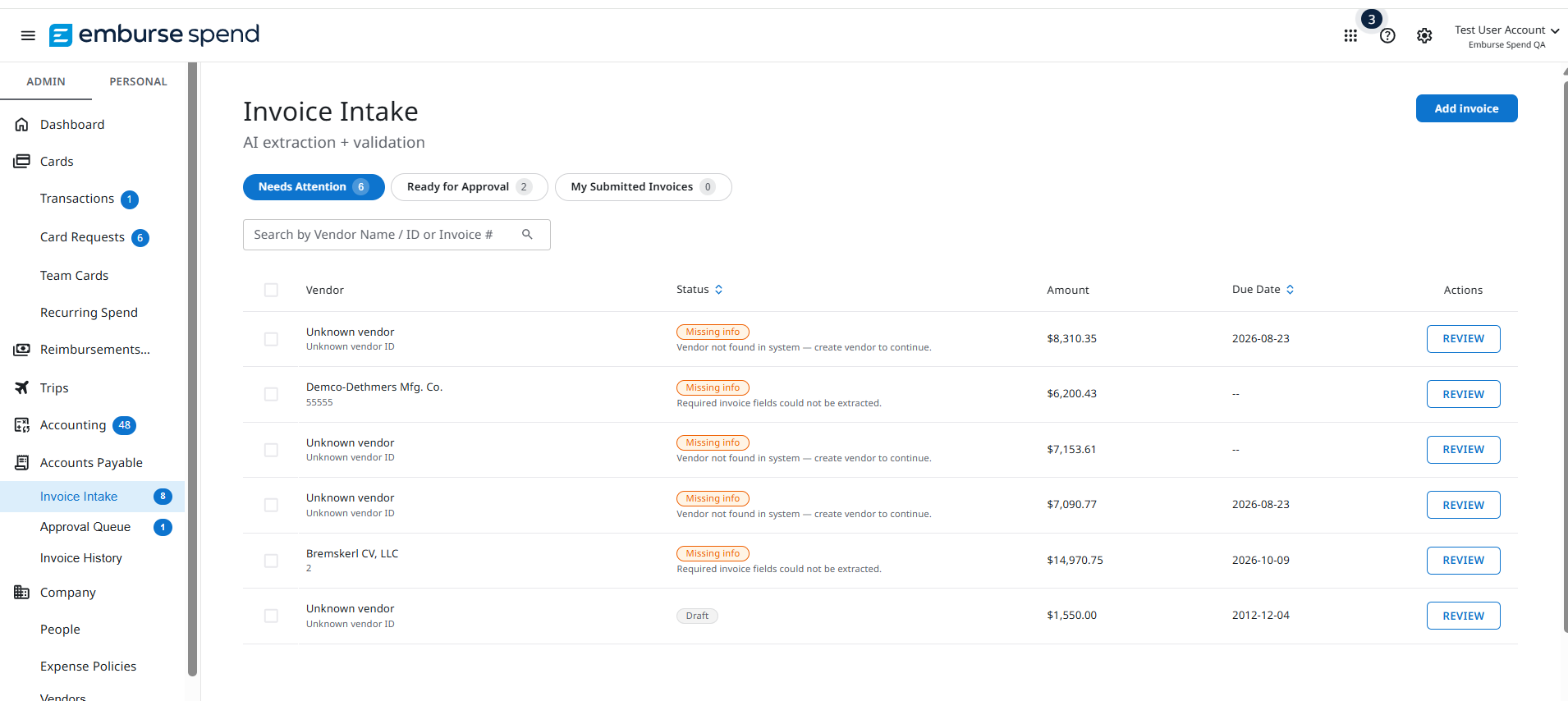Click the Accounts Payable icon

(22, 463)
